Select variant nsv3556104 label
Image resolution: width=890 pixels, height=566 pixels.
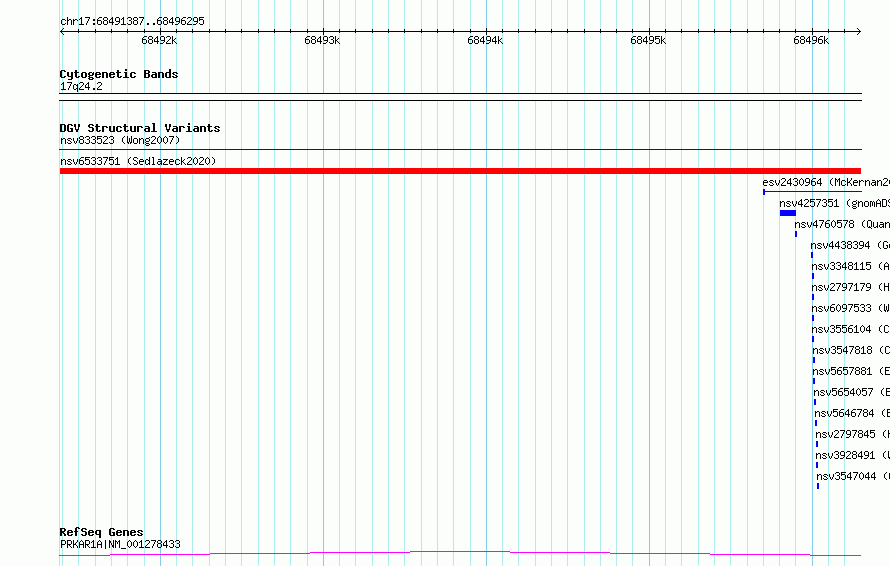point(850,329)
